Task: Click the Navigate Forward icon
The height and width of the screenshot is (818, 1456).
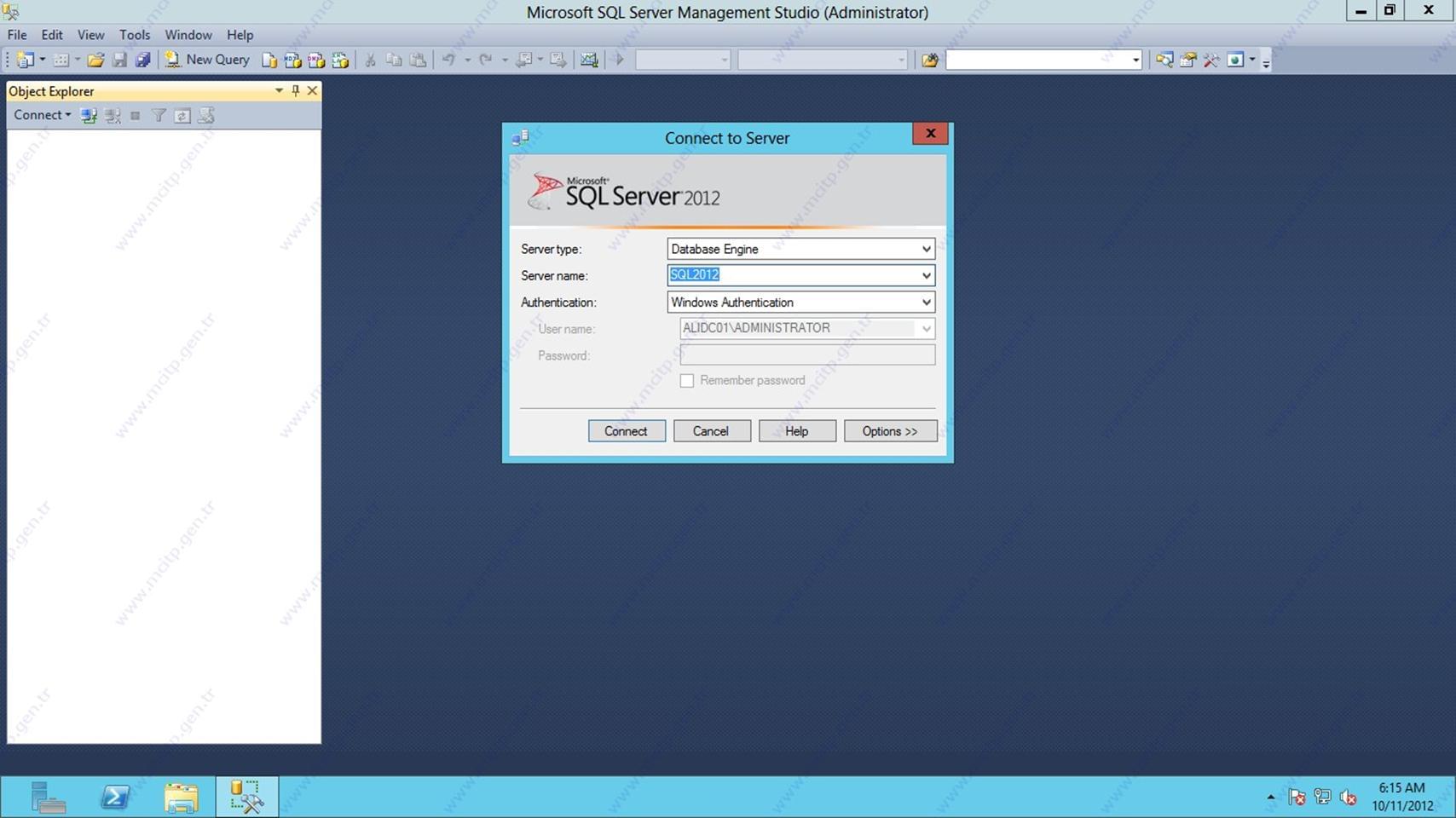Action: tap(558, 60)
